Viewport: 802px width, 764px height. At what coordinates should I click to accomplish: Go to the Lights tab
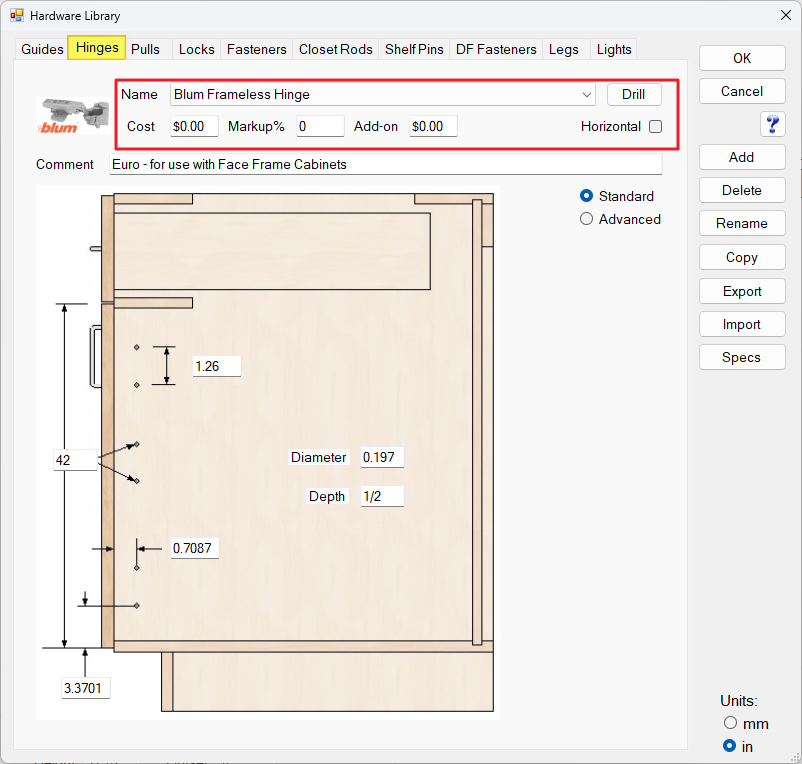614,49
